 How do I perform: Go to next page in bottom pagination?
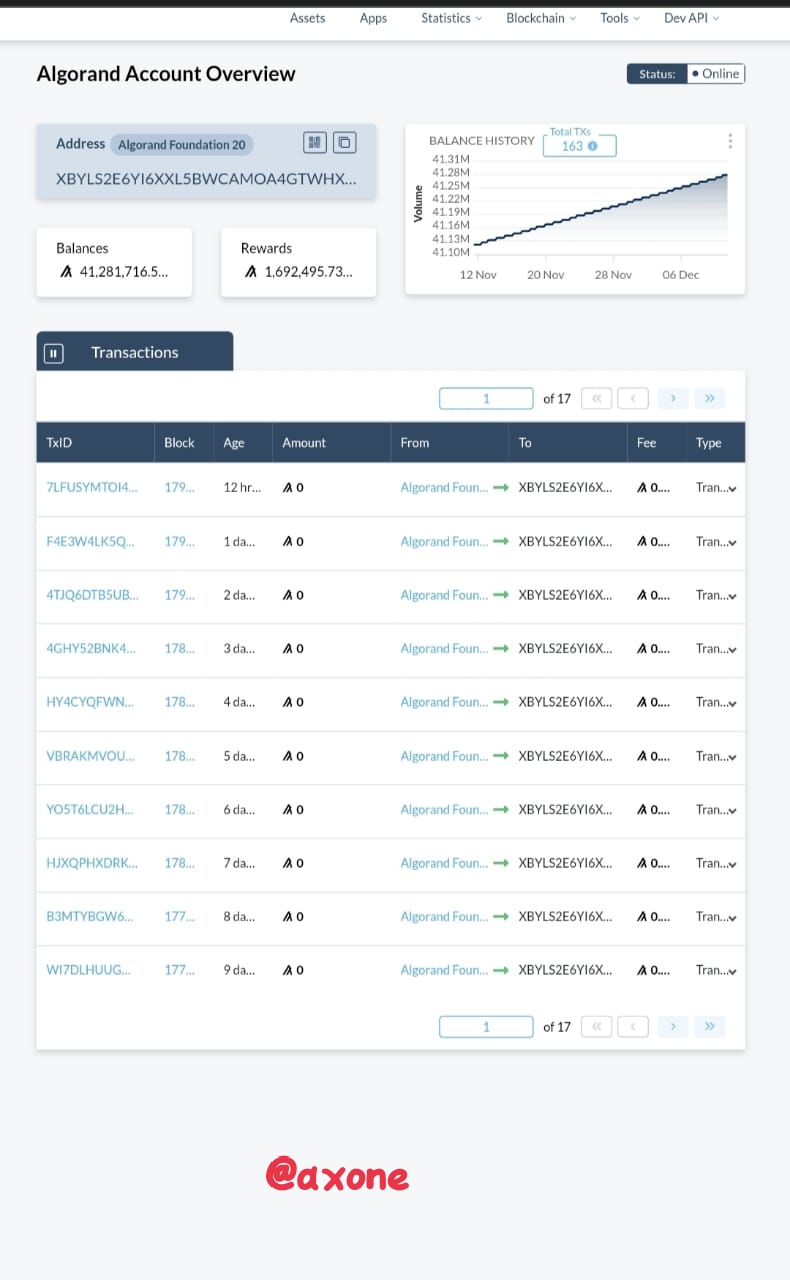pos(673,1026)
